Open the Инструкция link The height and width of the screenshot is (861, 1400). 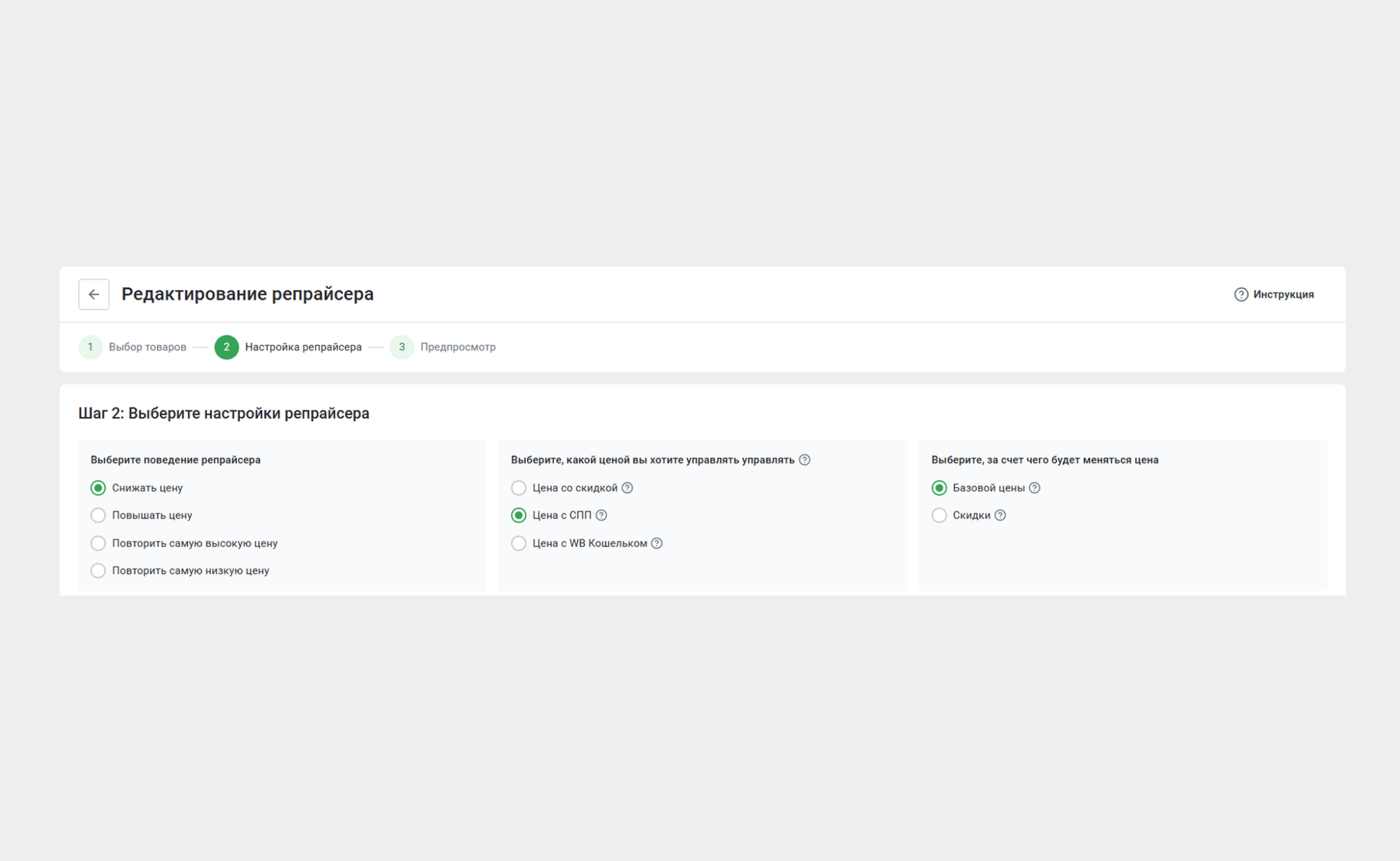1283,294
